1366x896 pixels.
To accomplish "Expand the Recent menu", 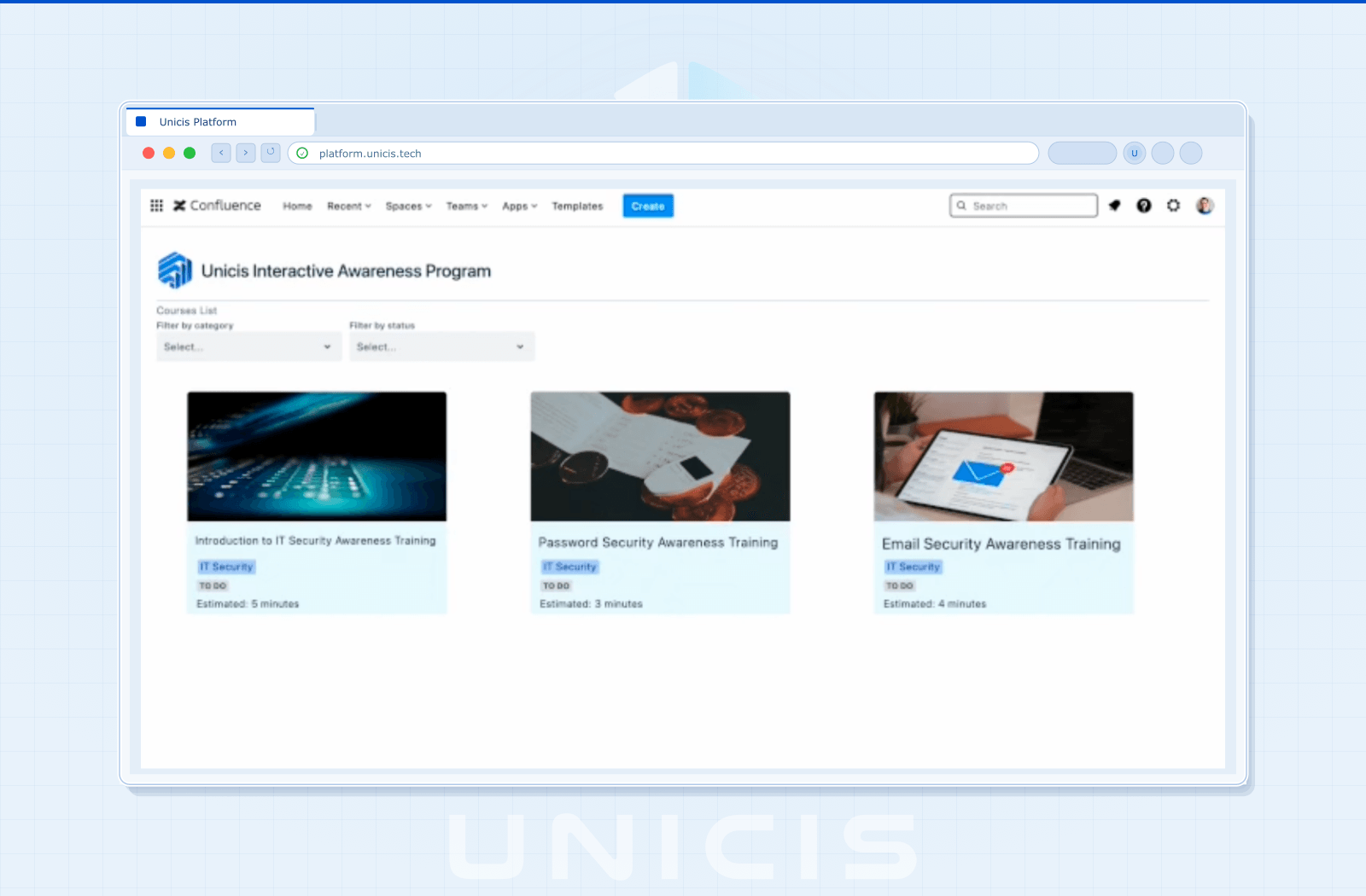I will tap(349, 207).
